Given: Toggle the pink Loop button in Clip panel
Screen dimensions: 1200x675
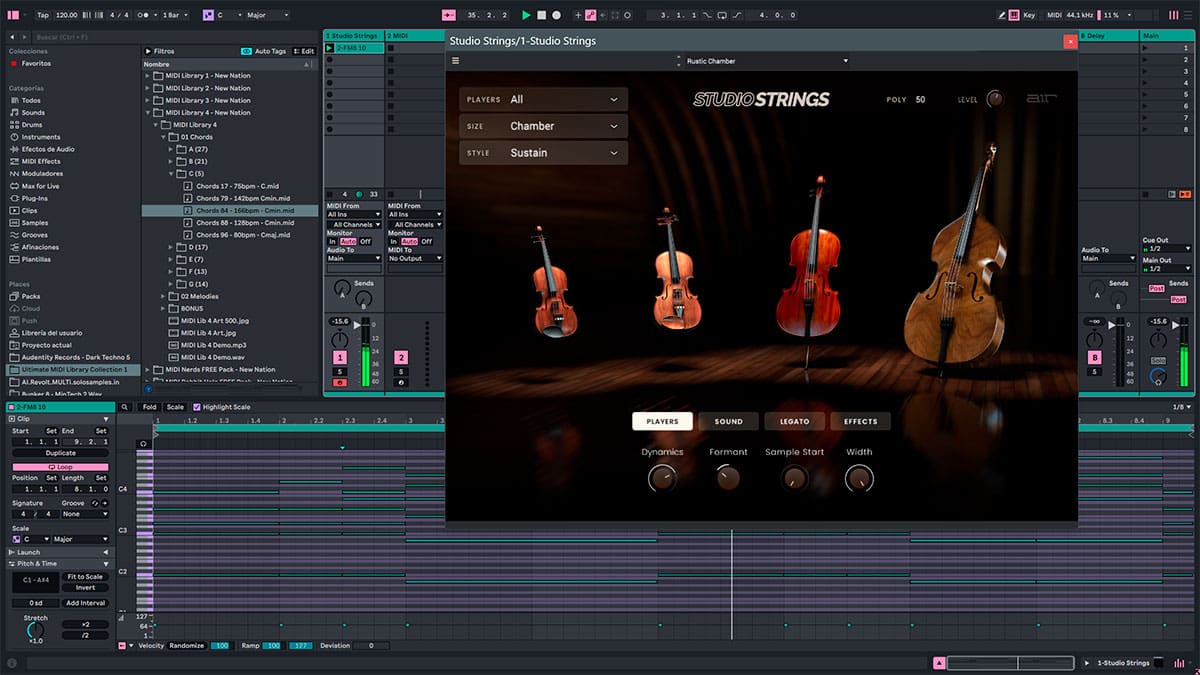Looking at the screenshot, I should pos(60,467).
